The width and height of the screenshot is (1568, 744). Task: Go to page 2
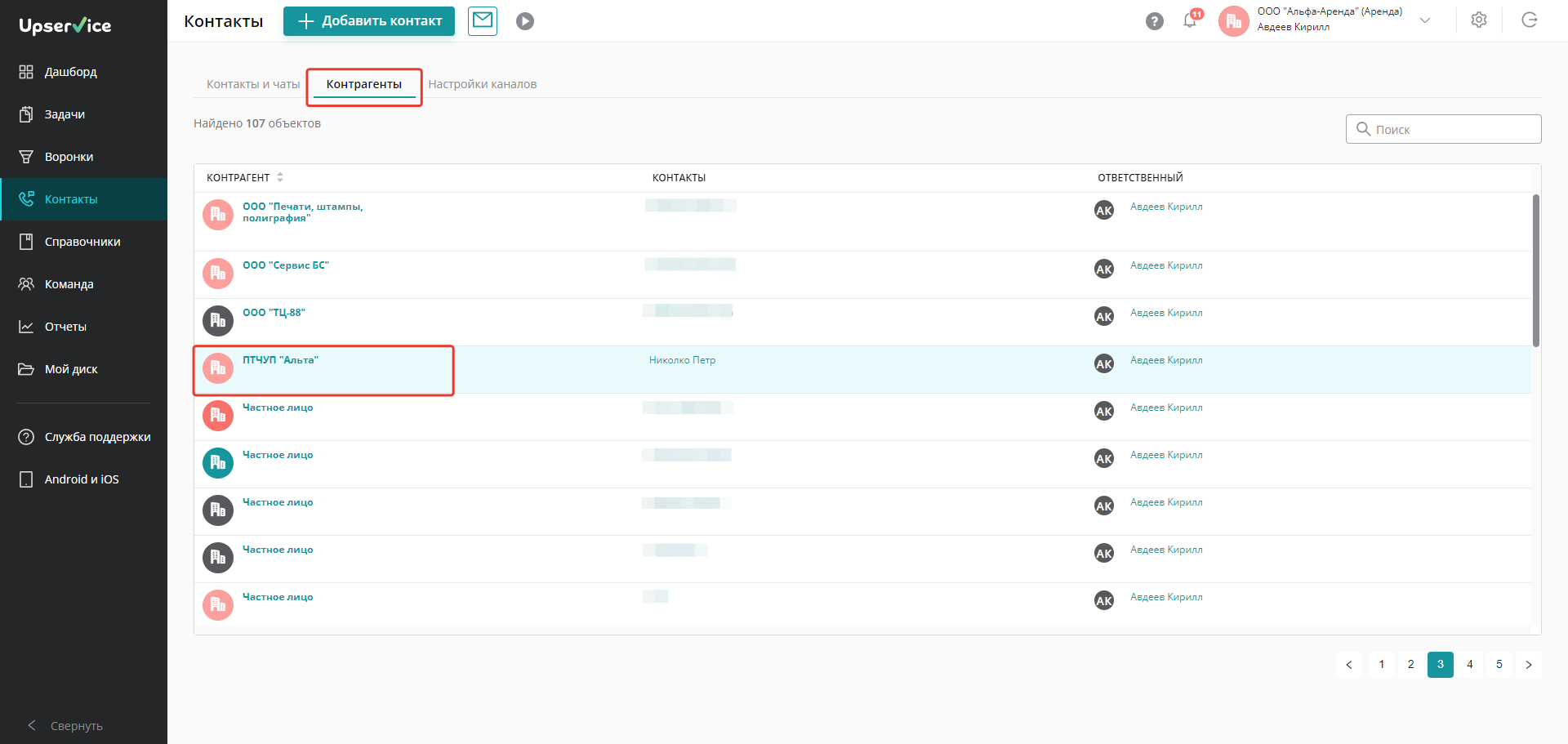point(1411,665)
